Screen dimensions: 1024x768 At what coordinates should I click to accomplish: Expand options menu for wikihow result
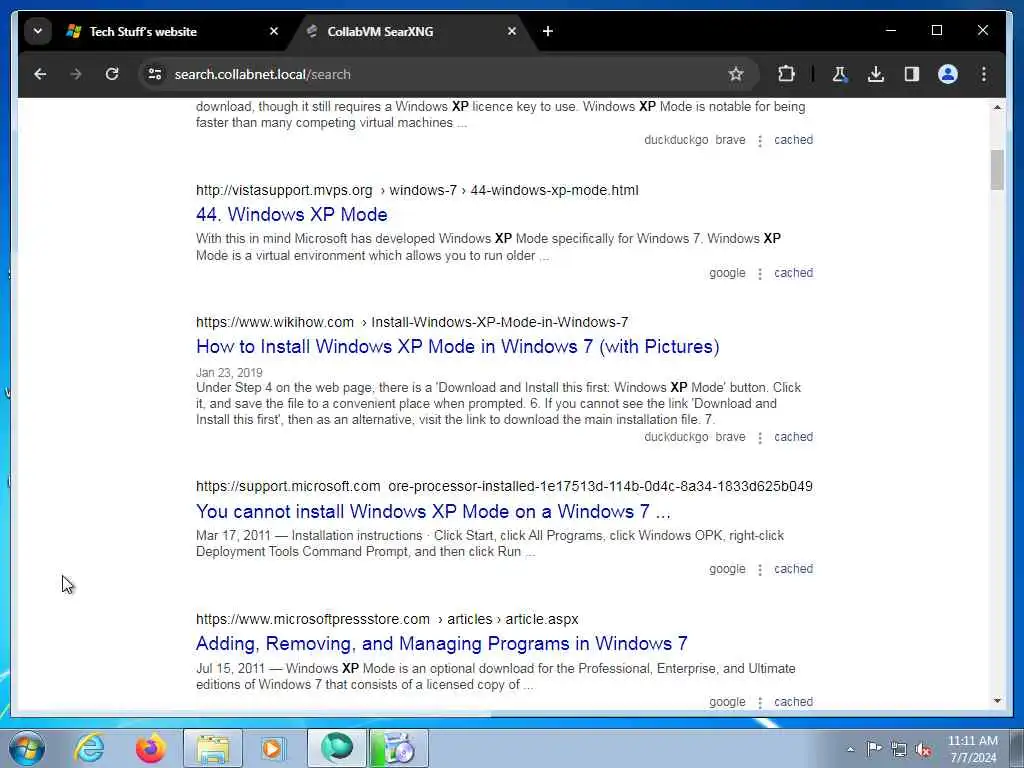point(760,438)
